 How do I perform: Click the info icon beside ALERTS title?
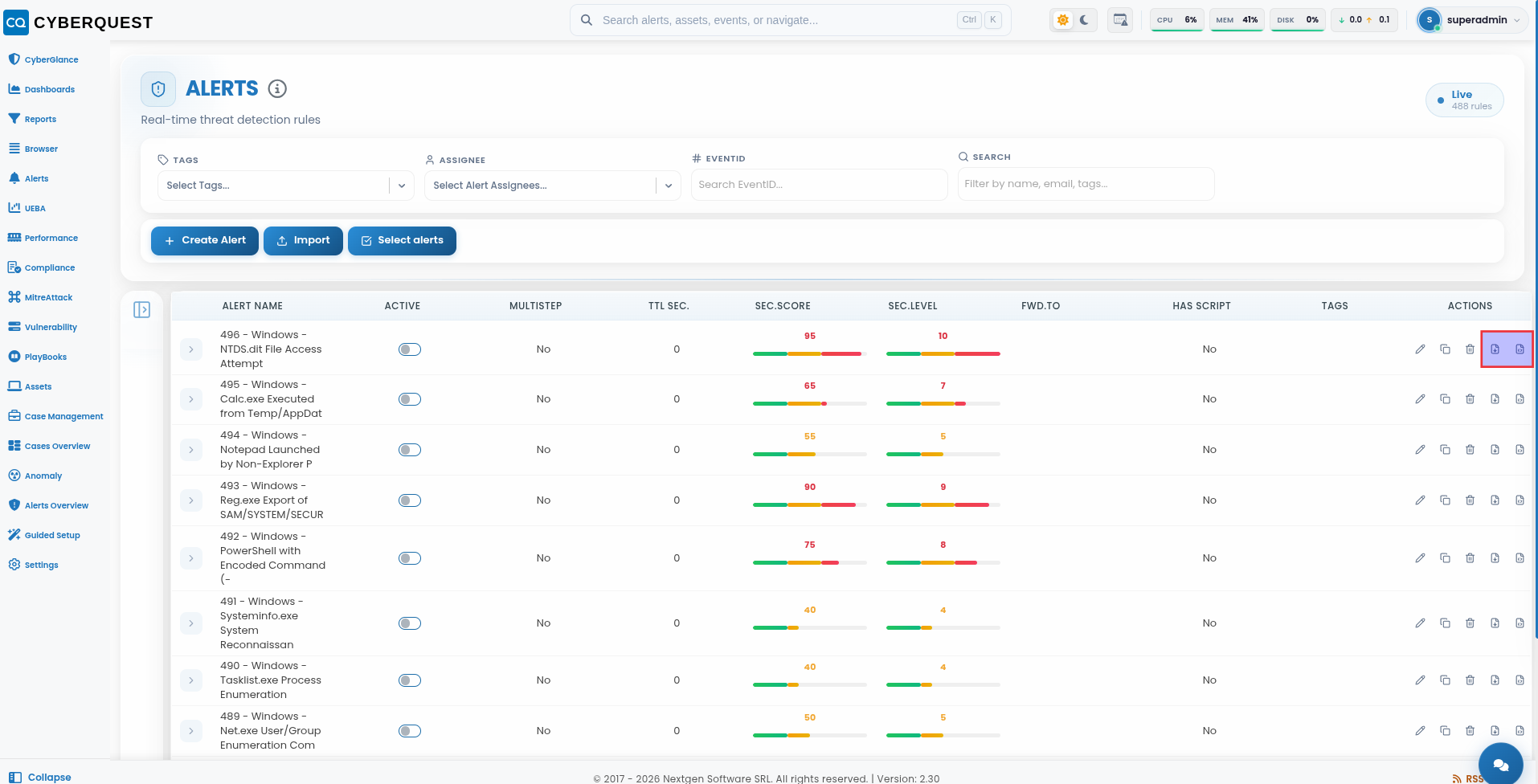(277, 88)
